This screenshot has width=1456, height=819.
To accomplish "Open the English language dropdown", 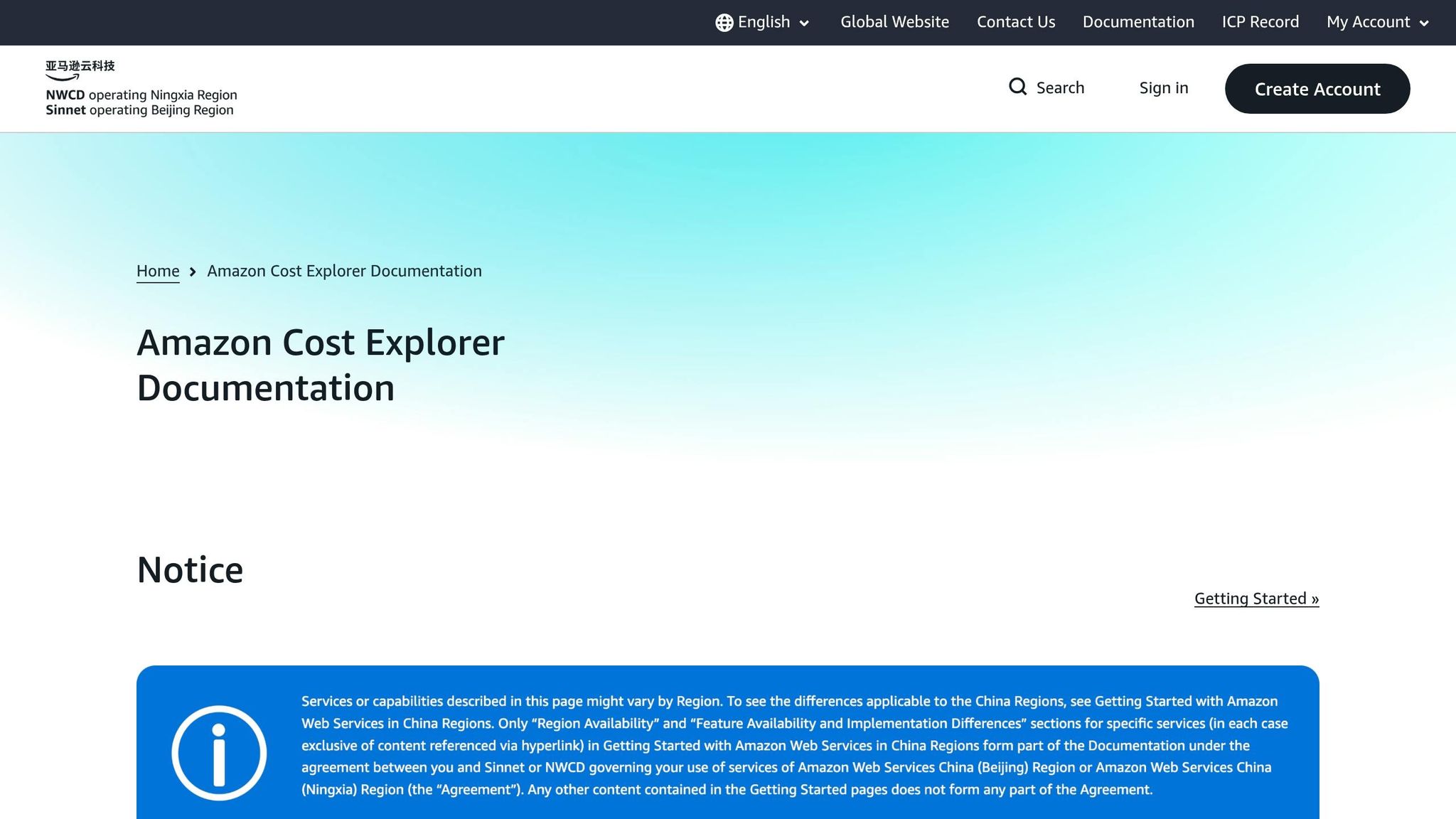I will [x=762, y=23].
